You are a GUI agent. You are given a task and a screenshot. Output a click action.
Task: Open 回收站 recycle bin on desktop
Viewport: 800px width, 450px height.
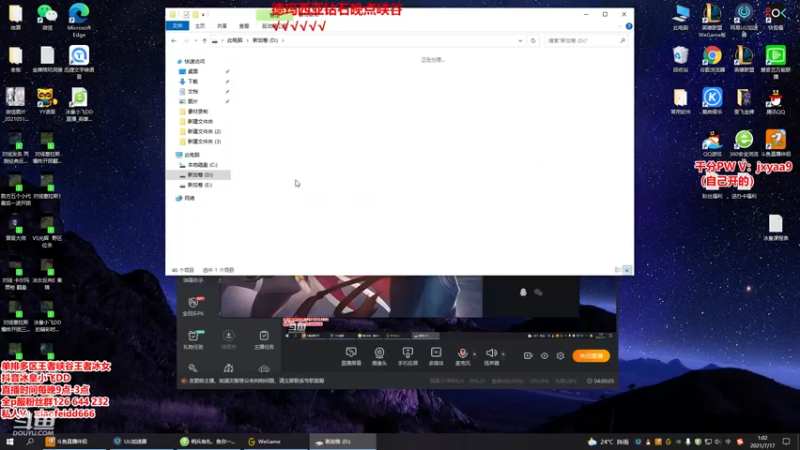(x=681, y=59)
